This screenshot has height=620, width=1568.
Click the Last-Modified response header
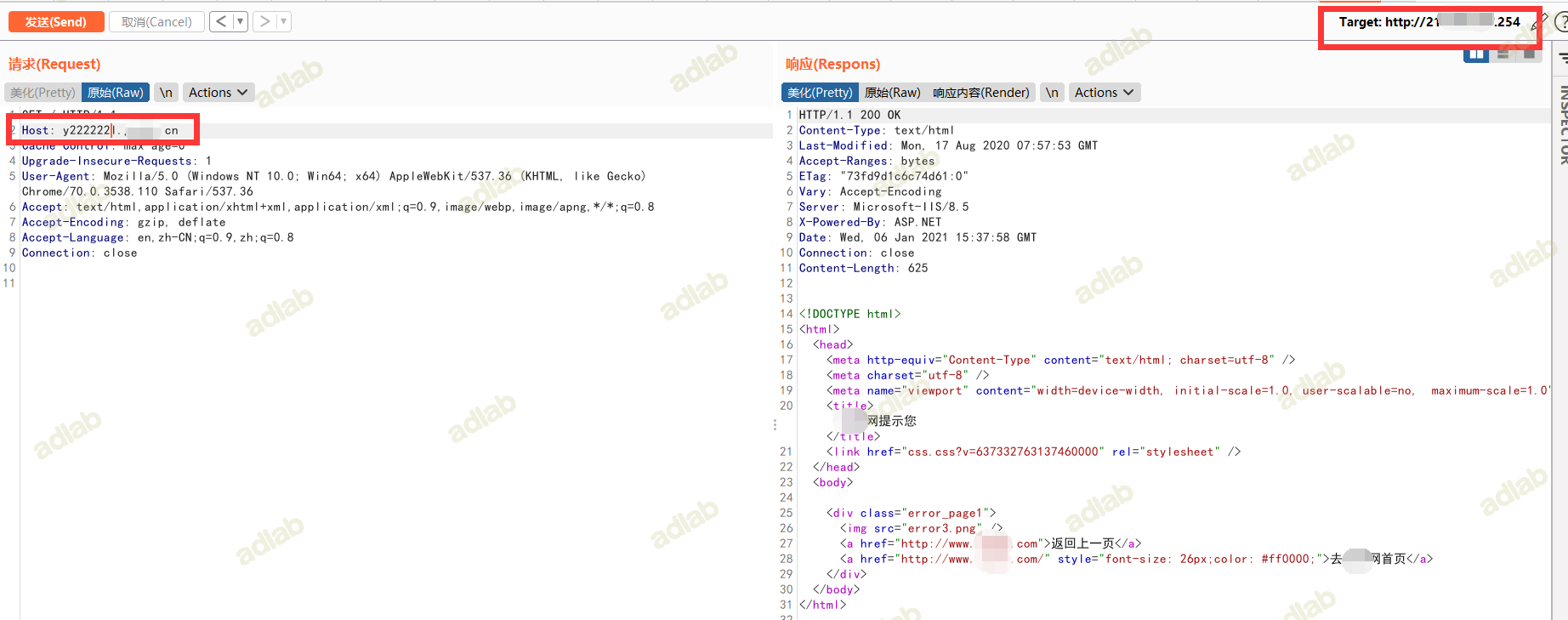[x=948, y=145]
